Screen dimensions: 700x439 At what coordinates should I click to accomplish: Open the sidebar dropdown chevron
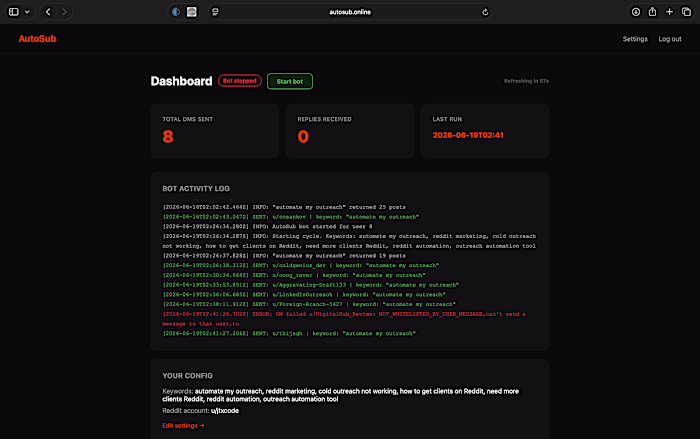27,12
